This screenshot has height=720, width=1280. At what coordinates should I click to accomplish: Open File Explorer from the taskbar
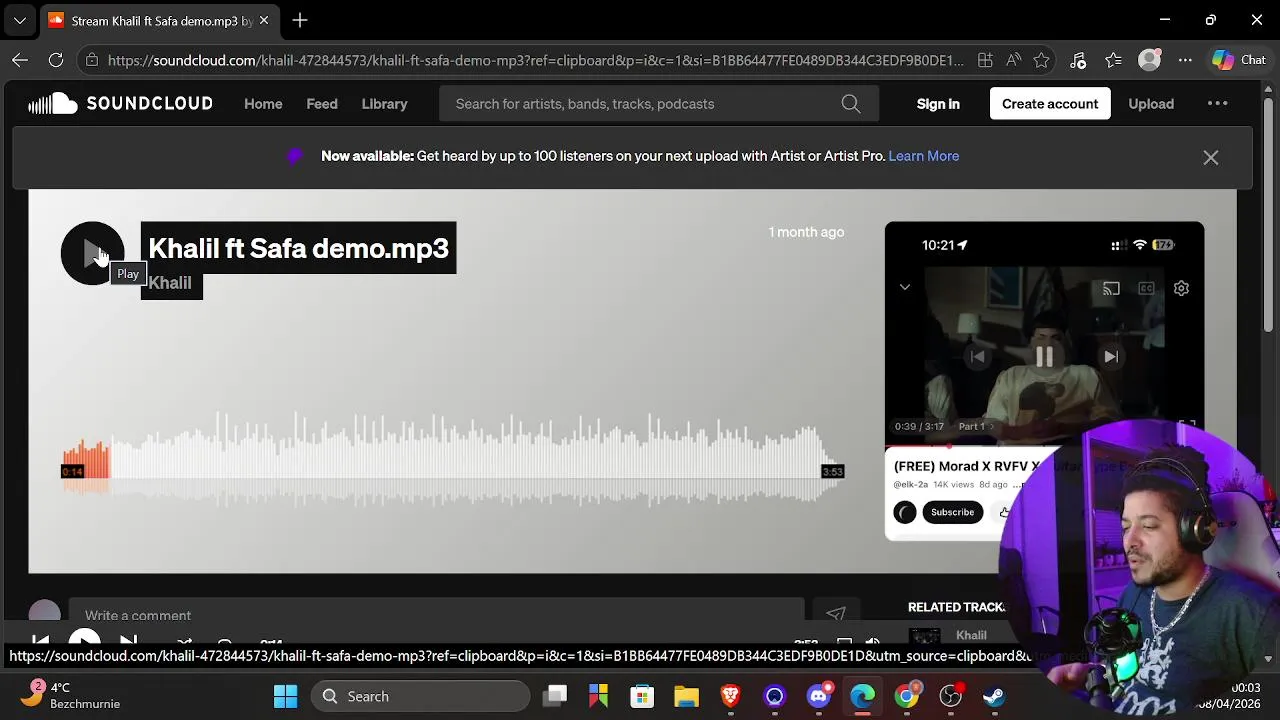pyautogui.click(x=686, y=696)
